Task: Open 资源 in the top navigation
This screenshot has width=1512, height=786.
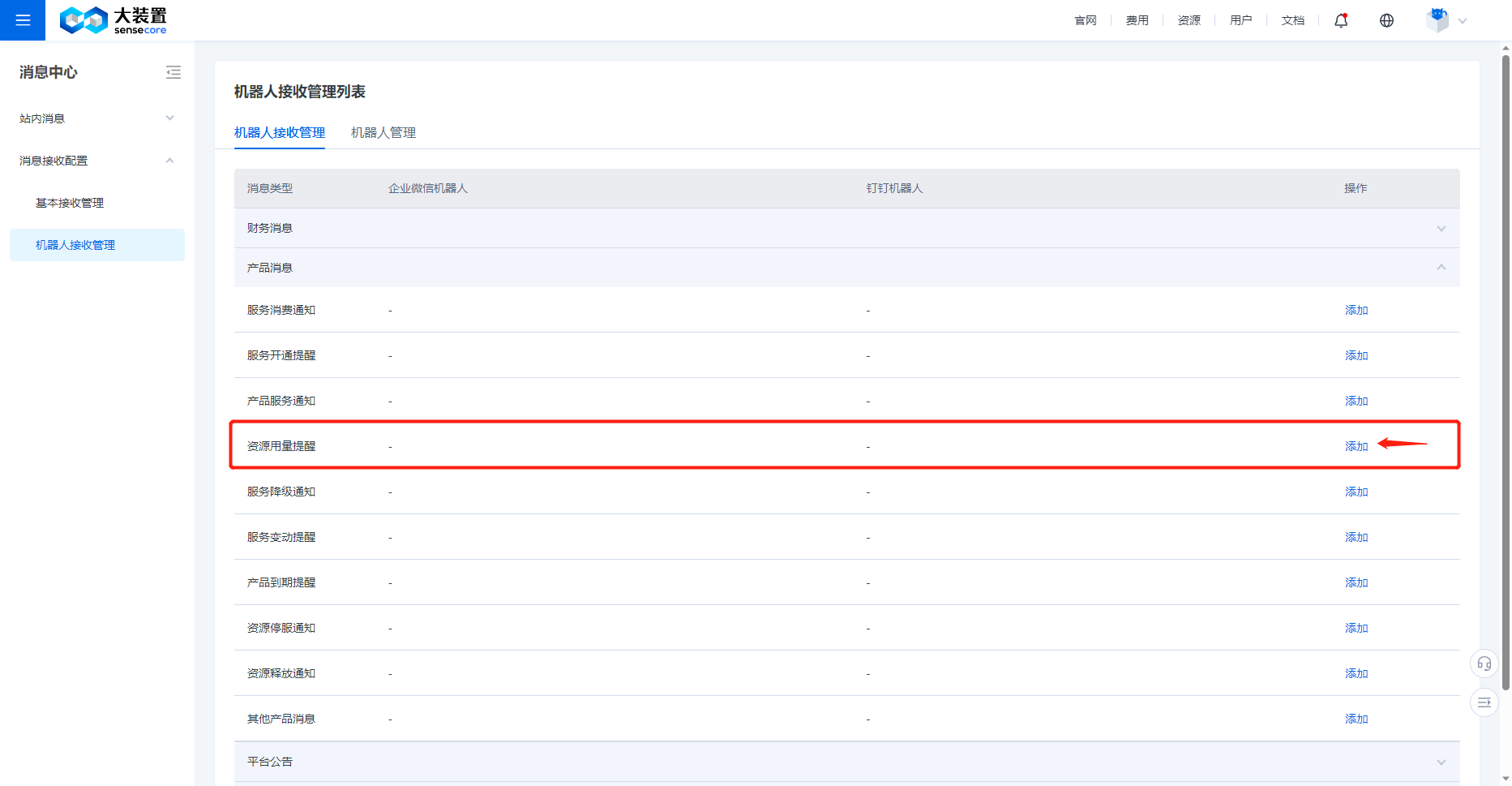Action: click(1189, 20)
